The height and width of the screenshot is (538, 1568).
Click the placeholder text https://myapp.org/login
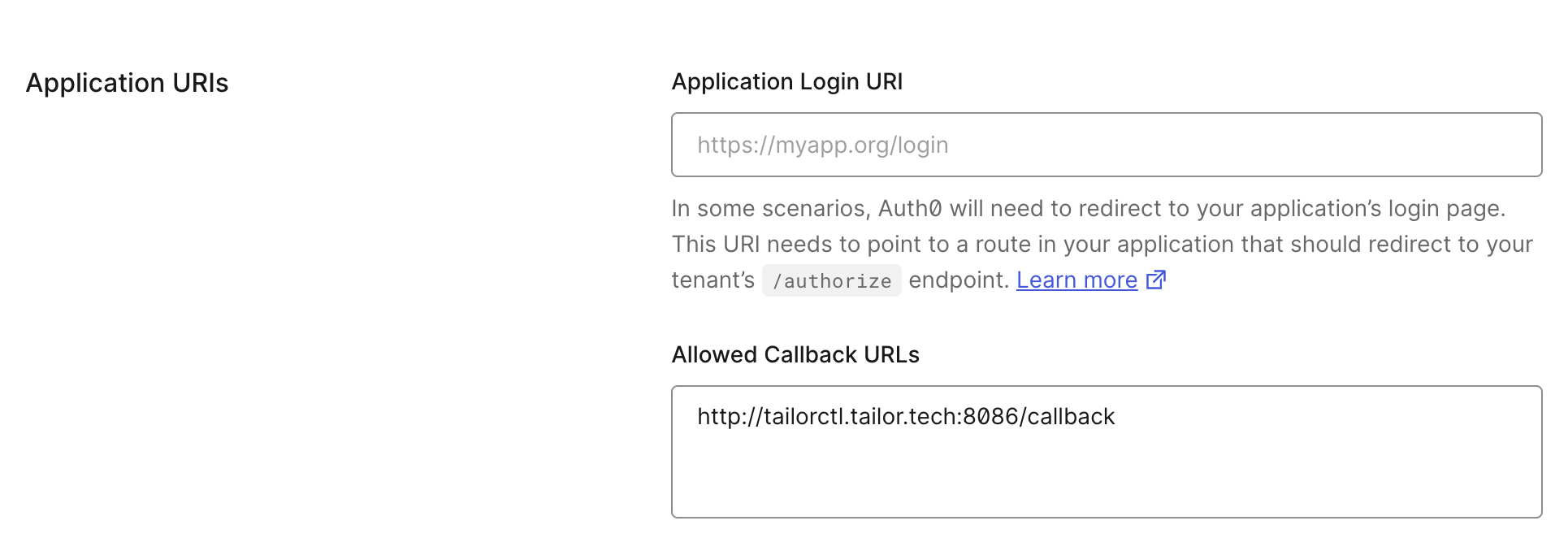pyautogui.click(x=822, y=144)
